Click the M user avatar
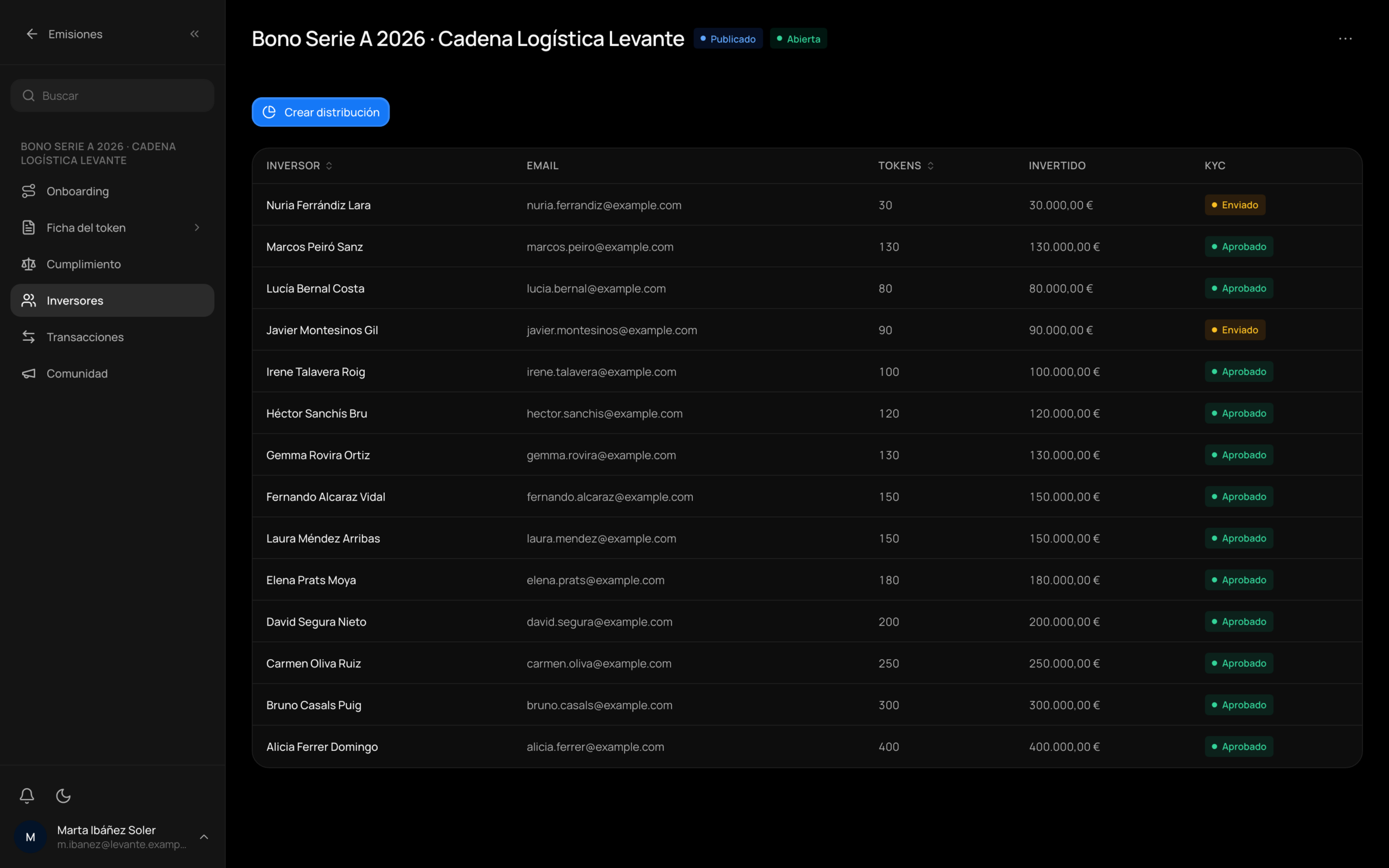Viewport: 1389px width, 868px height. tap(30, 837)
